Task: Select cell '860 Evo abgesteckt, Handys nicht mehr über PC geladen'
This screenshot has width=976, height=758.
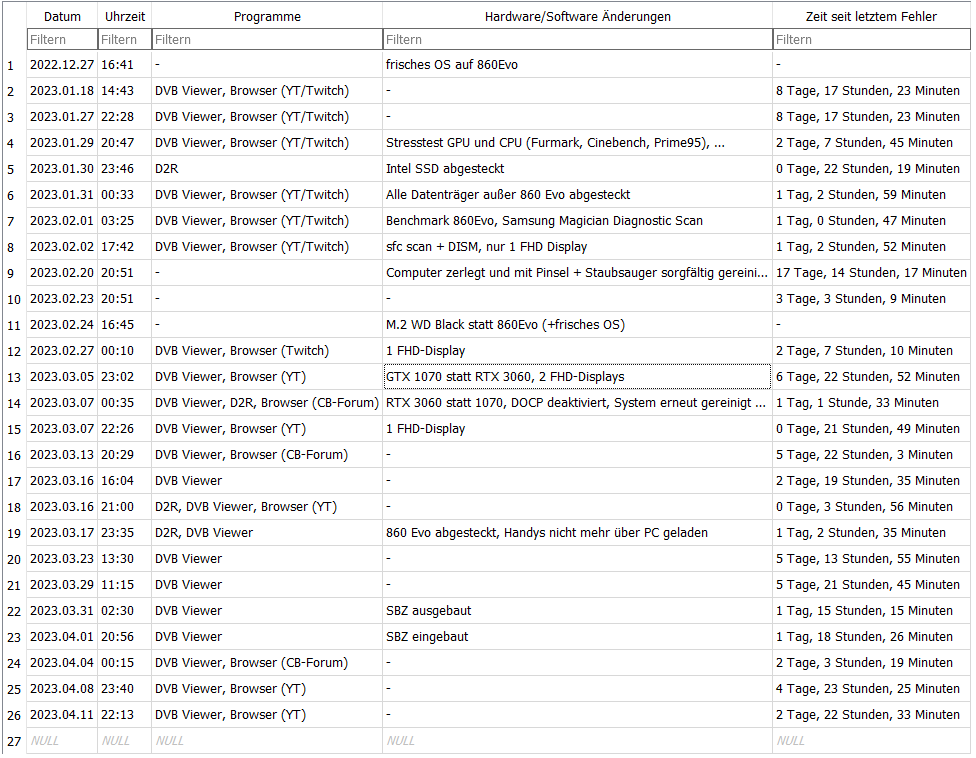Action: [x=578, y=533]
